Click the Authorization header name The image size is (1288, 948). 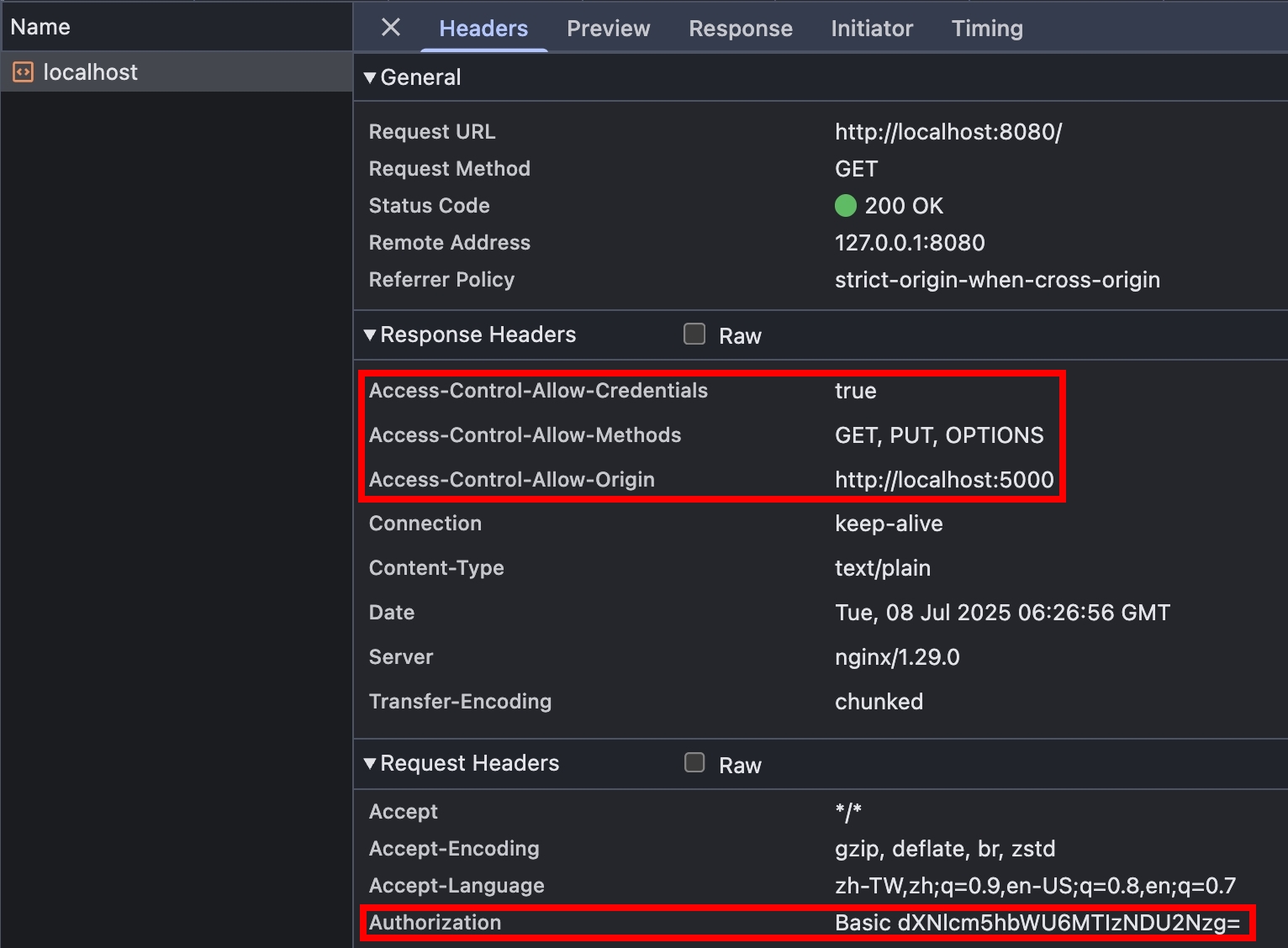[x=435, y=923]
